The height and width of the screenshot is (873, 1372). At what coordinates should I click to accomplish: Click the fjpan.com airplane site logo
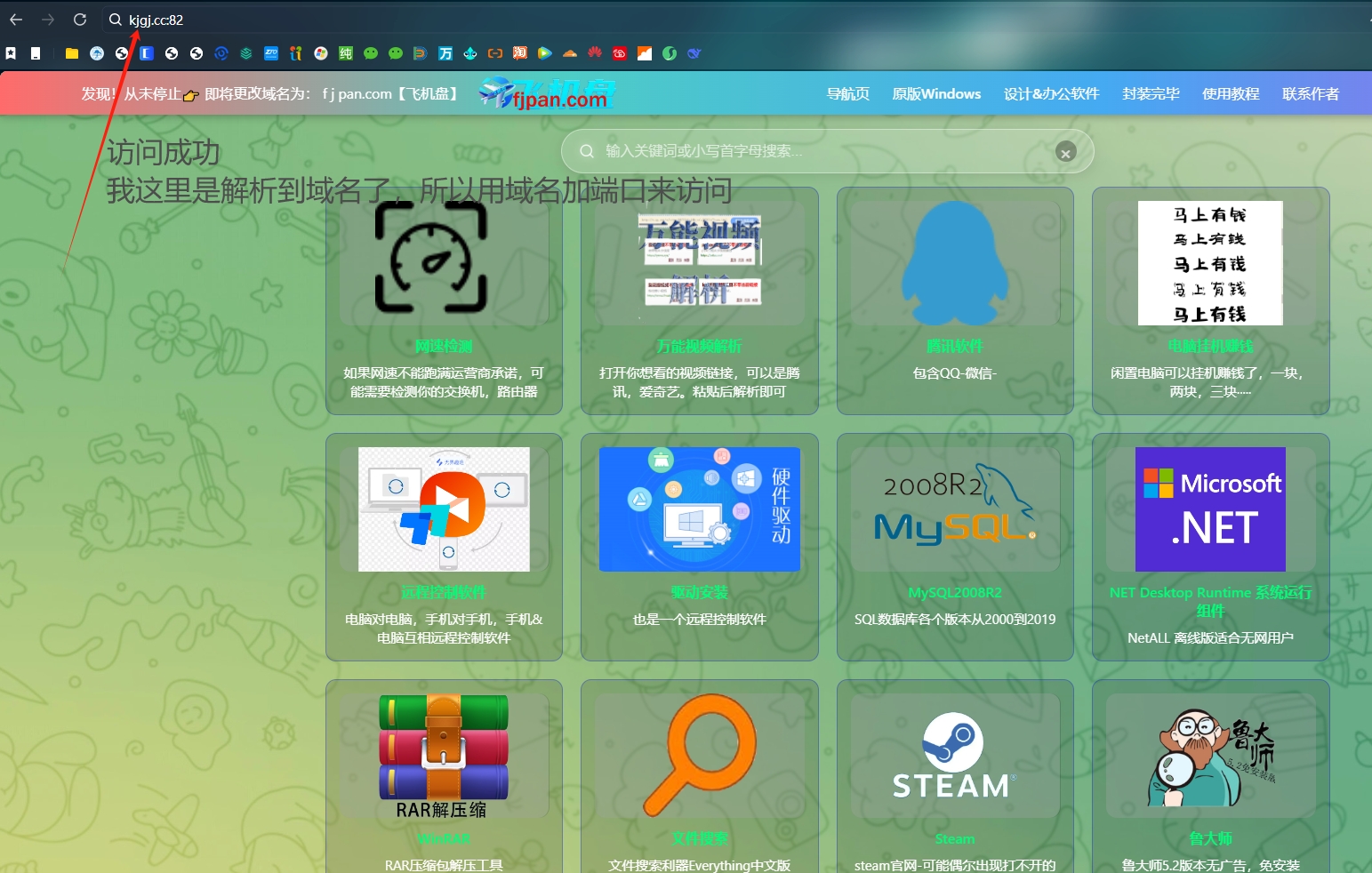[548, 92]
